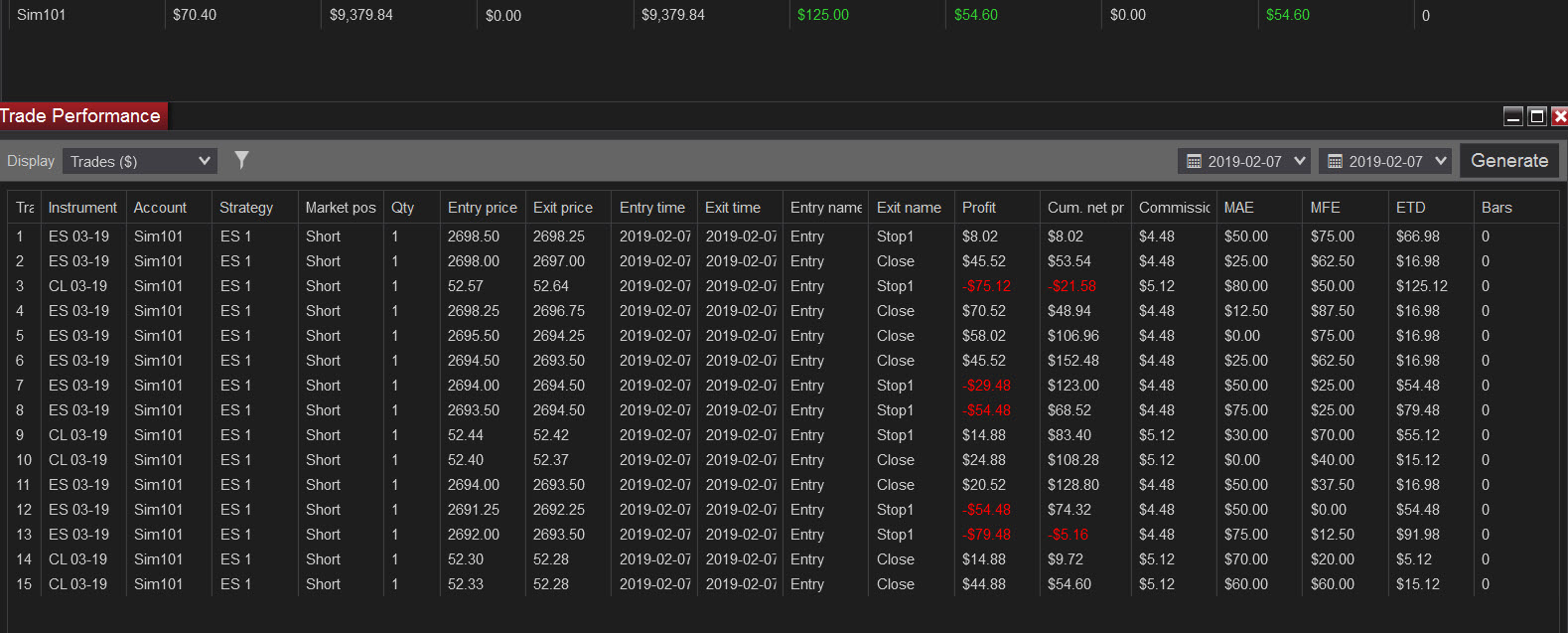Expand the end date dropdown arrow
Image resolution: width=1568 pixels, height=633 pixels.
(1441, 160)
